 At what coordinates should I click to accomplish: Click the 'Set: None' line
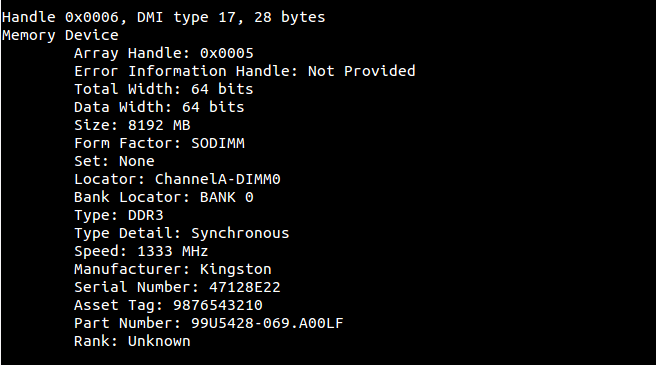114,161
